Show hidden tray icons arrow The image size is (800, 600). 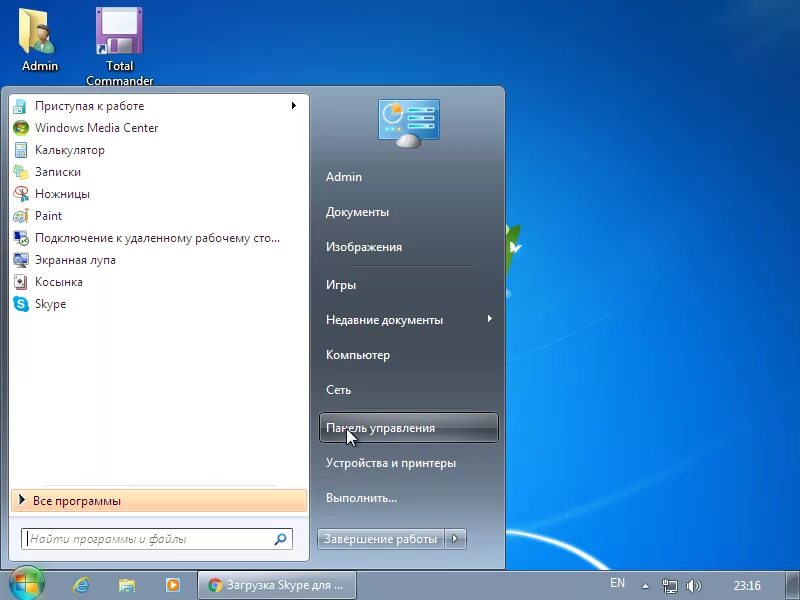645,586
